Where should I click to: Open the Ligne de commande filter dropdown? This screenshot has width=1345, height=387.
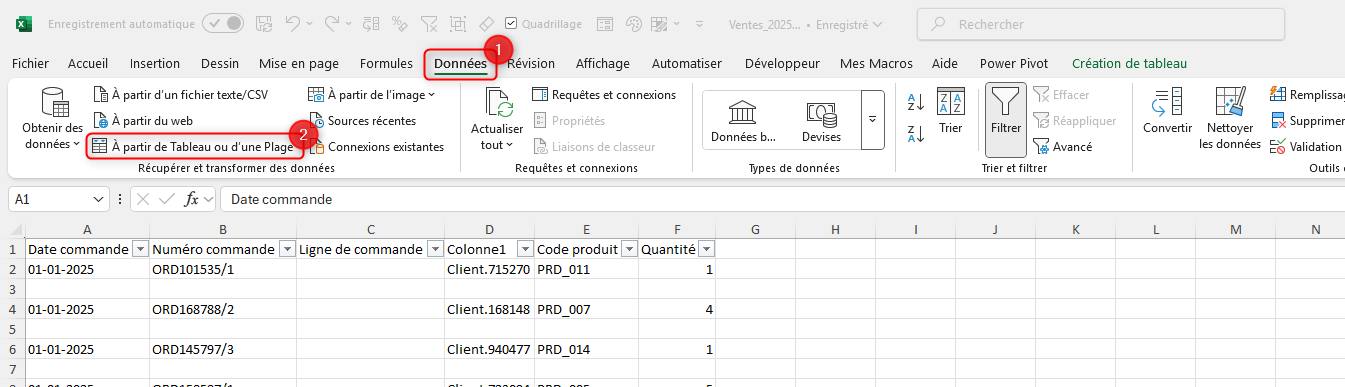435,249
